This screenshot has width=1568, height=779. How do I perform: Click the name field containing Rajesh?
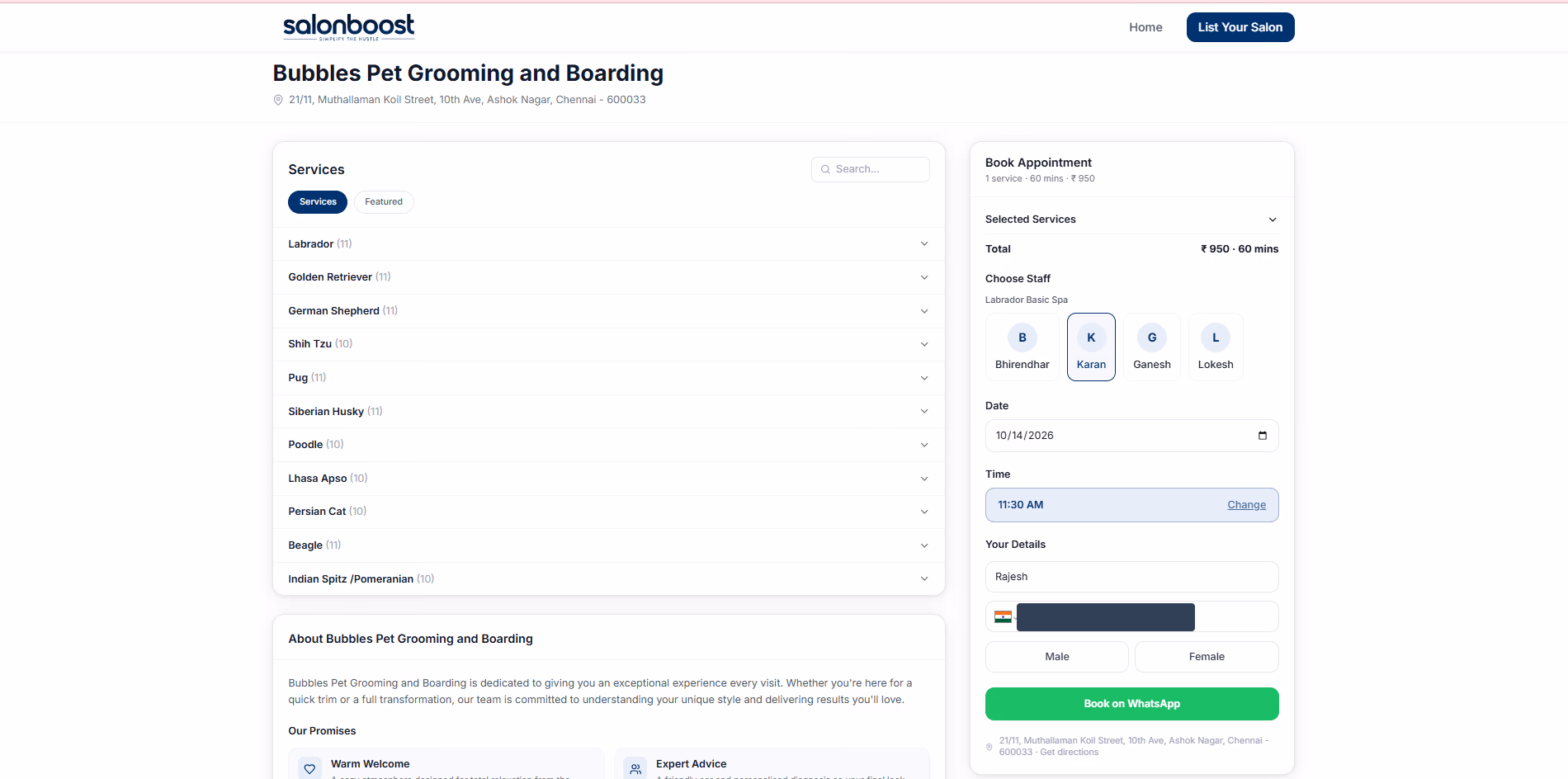coord(1131,577)
